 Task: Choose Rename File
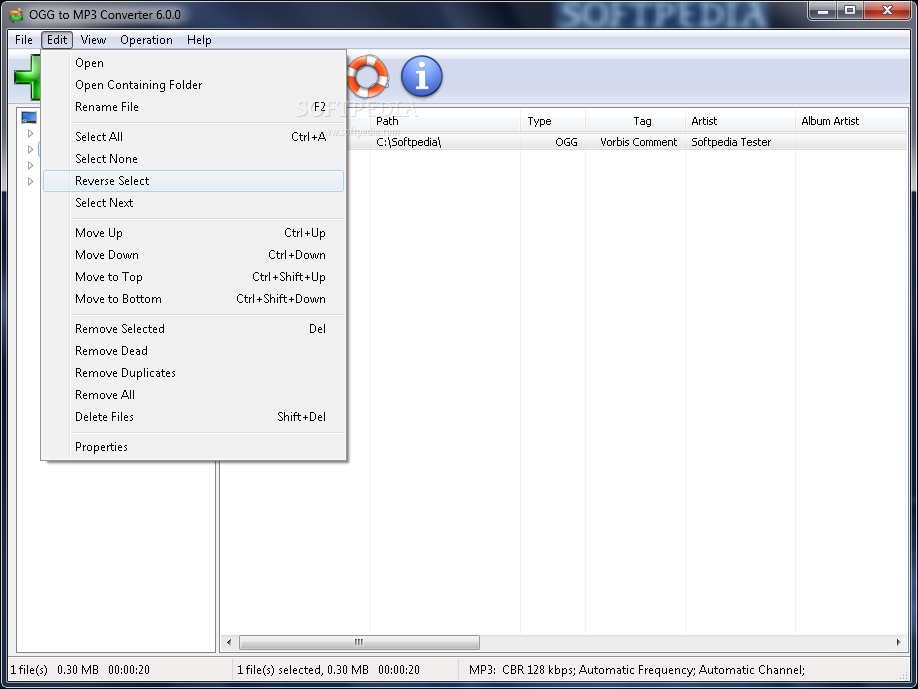[193, 107]
